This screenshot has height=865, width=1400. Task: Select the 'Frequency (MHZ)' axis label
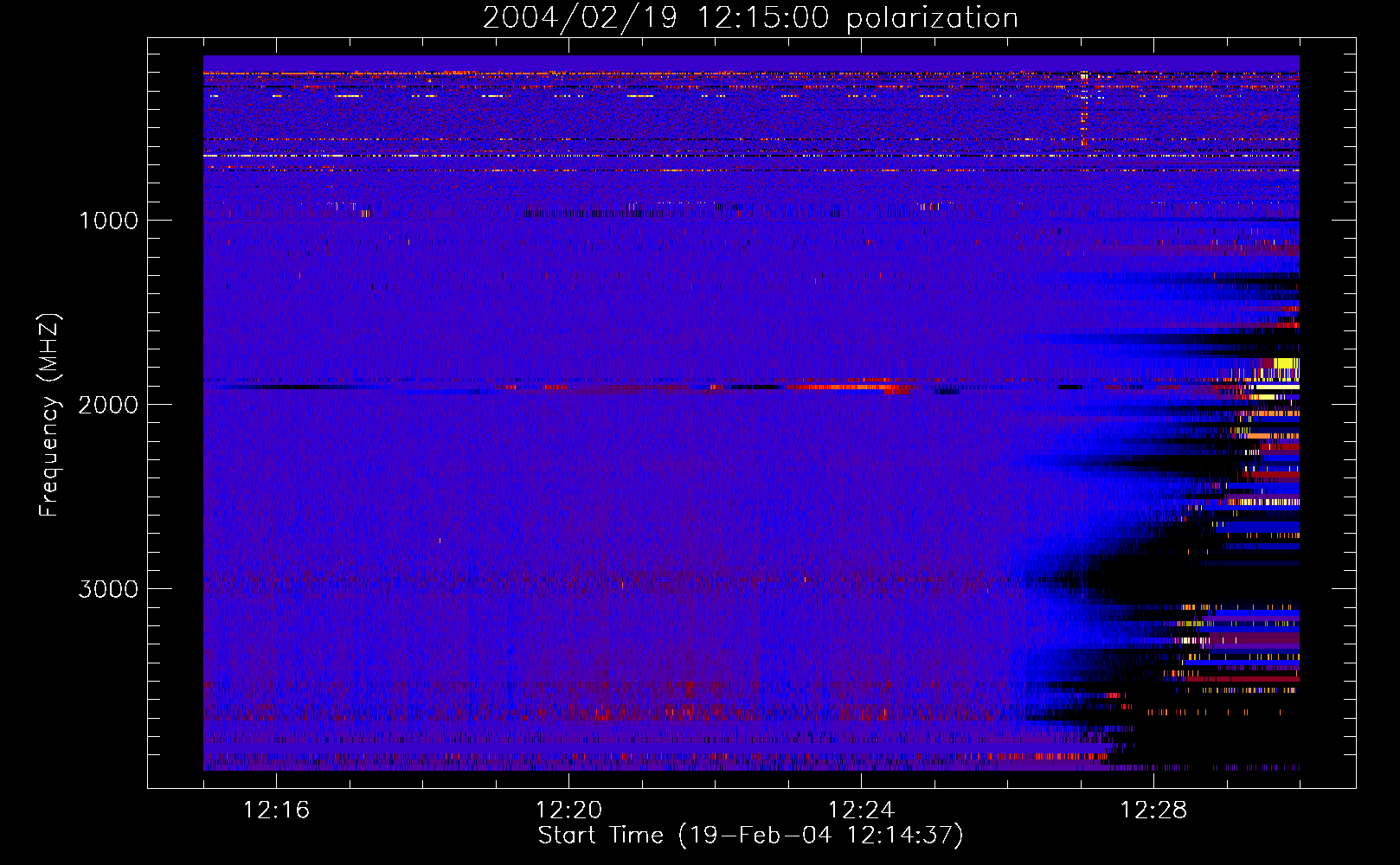point(48,415)
